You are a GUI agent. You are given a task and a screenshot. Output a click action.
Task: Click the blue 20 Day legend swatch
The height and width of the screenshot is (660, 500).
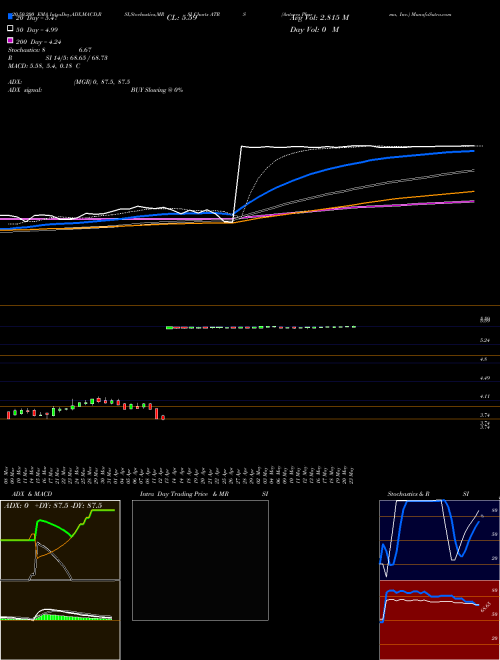[x=11, y=16]
